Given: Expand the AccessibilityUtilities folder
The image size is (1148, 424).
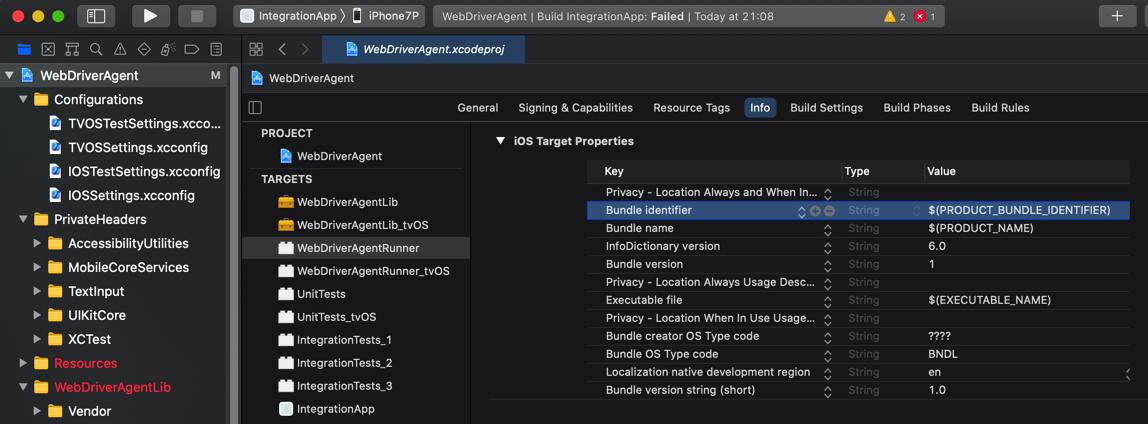Looking at the screenshot, I should click(37, 244).
